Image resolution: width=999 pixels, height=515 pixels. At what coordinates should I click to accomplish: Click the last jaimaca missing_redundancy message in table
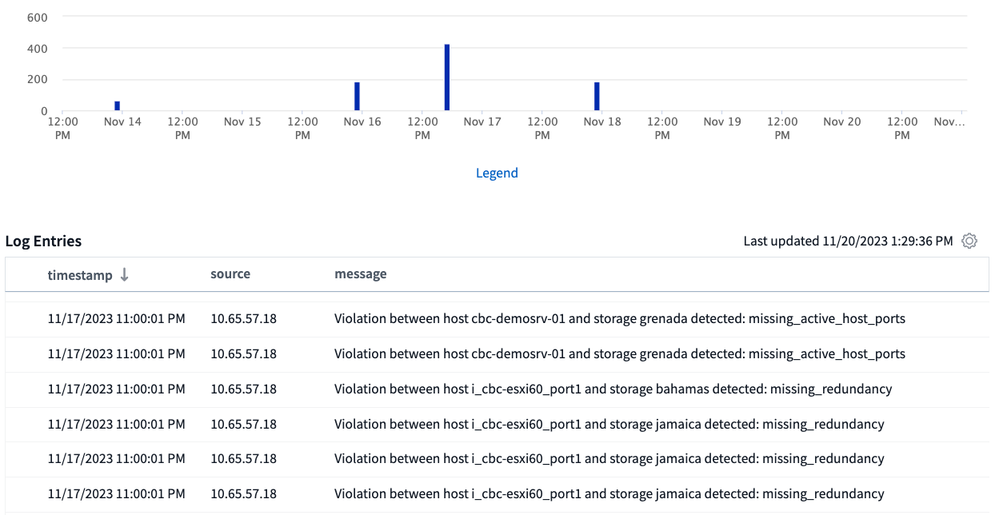coord(609,494)
